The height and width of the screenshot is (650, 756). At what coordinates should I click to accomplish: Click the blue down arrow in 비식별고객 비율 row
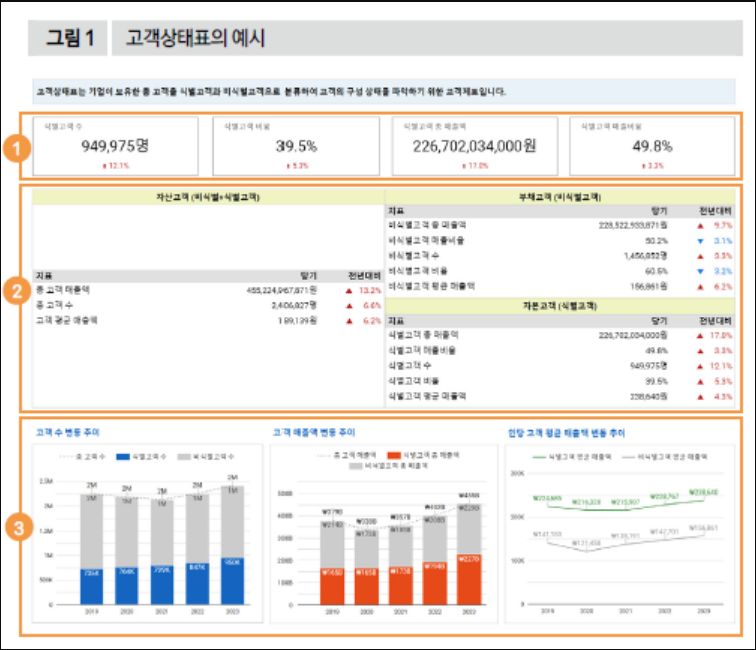[x=701, y=271]
